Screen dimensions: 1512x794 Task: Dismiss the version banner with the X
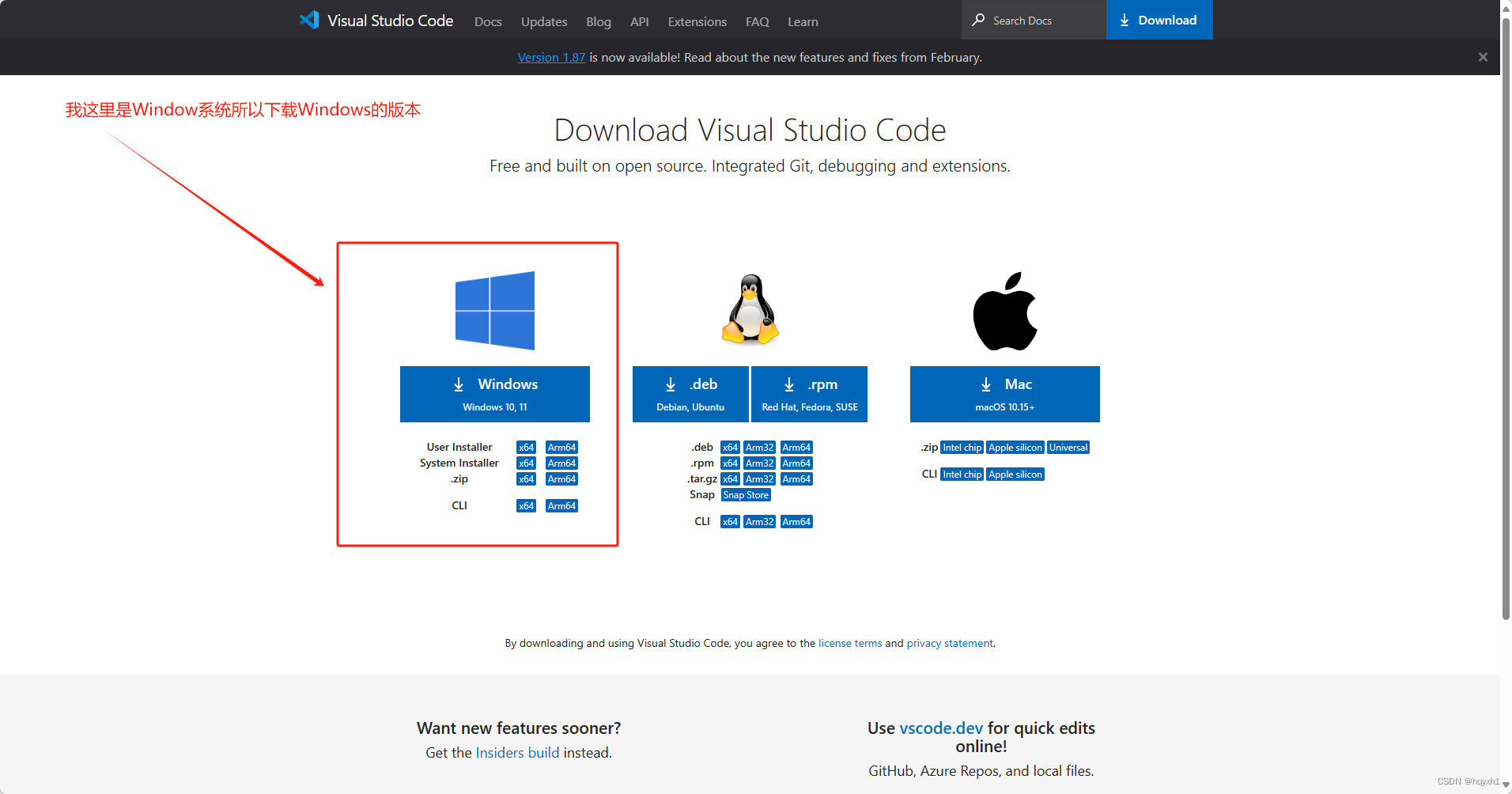pyautogui.click(x=1483, y=57)
